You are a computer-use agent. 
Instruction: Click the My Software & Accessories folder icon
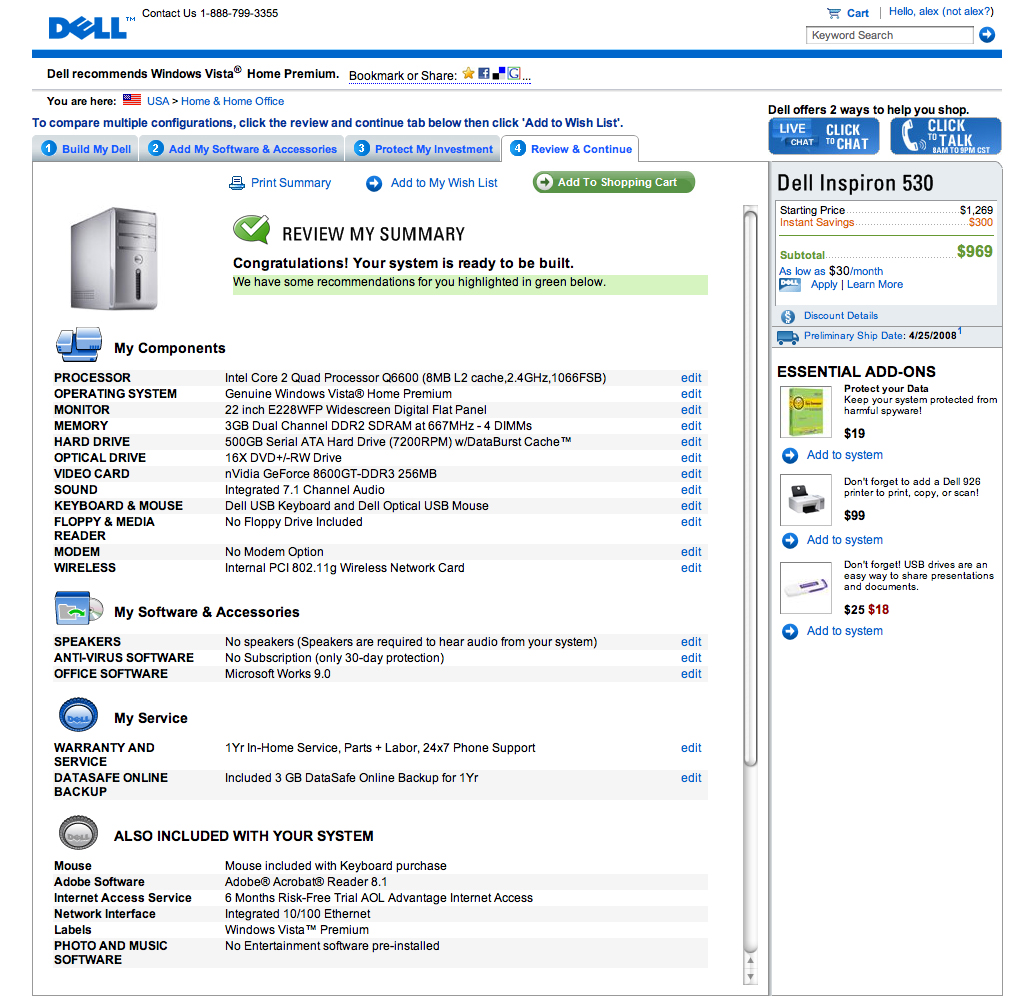tap(79, 608)
